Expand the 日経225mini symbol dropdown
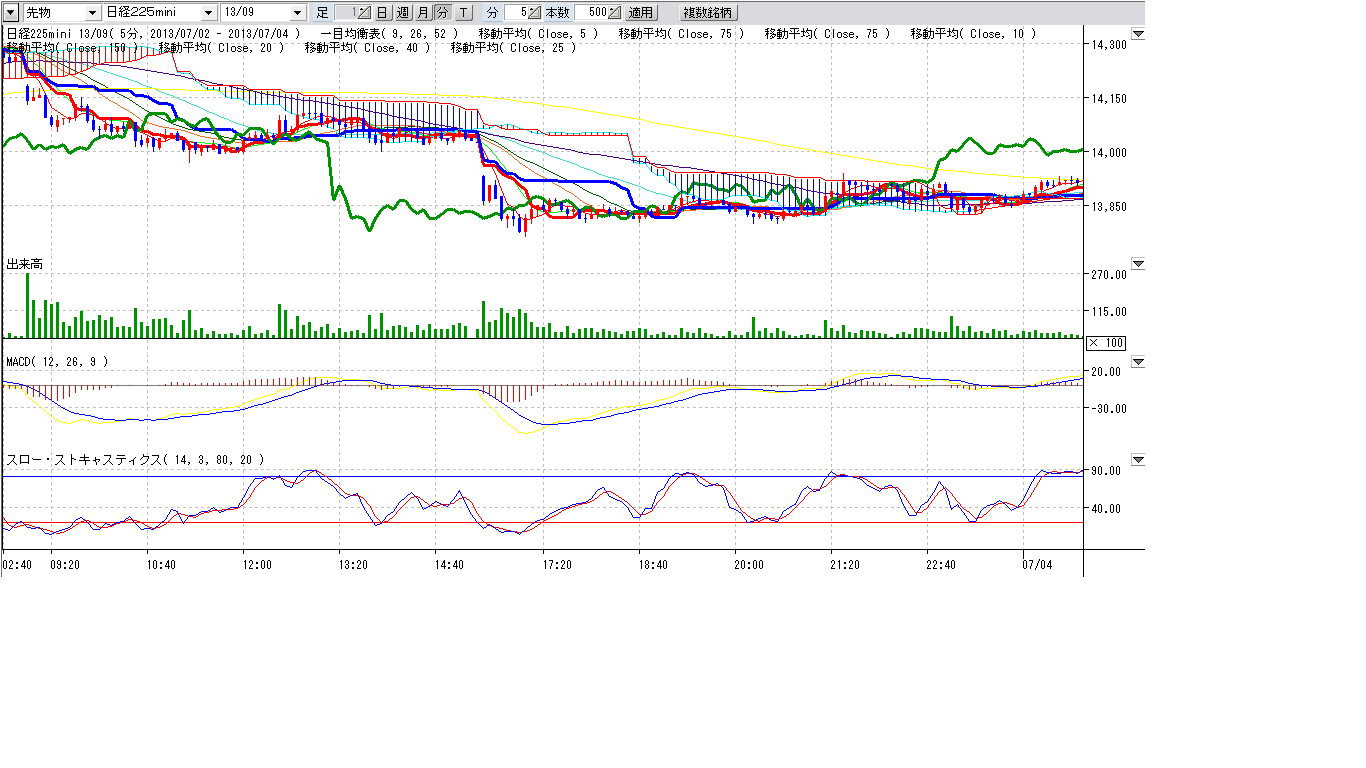This screenshot has width=1366, height=768. pos(208,13)
